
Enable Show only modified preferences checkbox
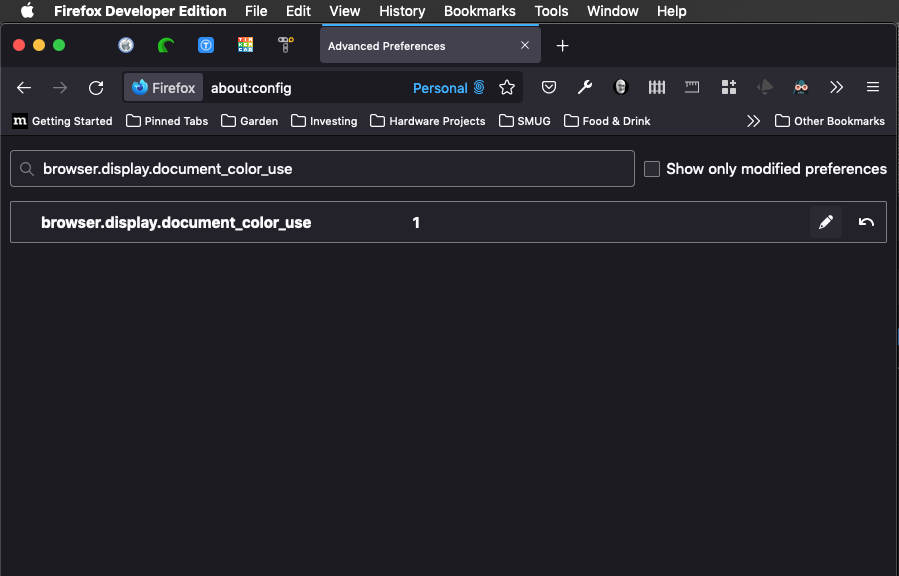tap(652, 169)
